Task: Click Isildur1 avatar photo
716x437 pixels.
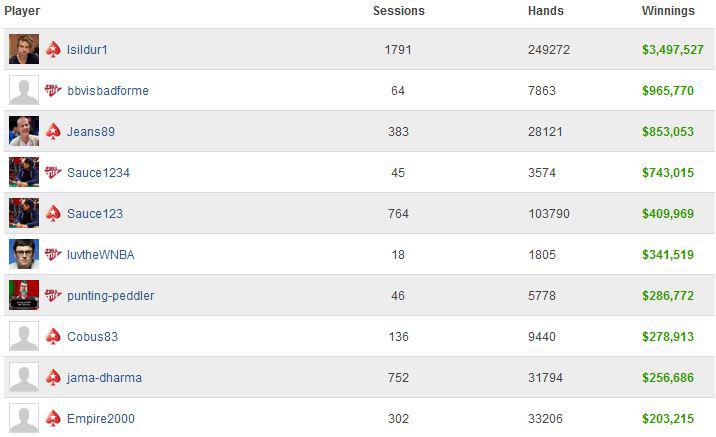Action: tap(24, 49)
